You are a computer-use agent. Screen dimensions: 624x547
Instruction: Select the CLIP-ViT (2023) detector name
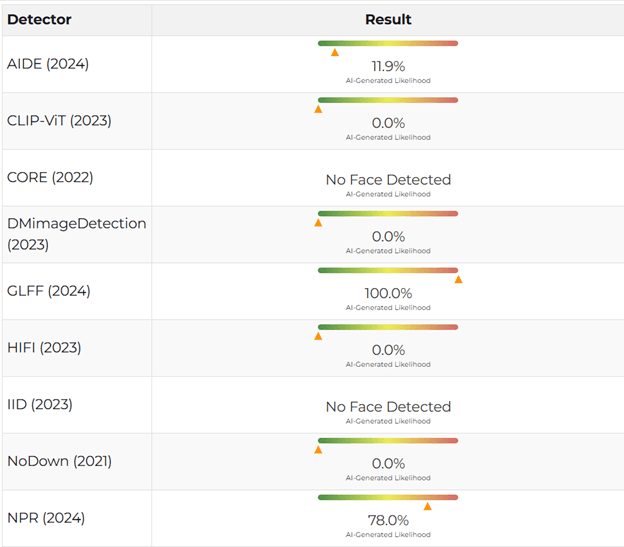pos(59,121)
